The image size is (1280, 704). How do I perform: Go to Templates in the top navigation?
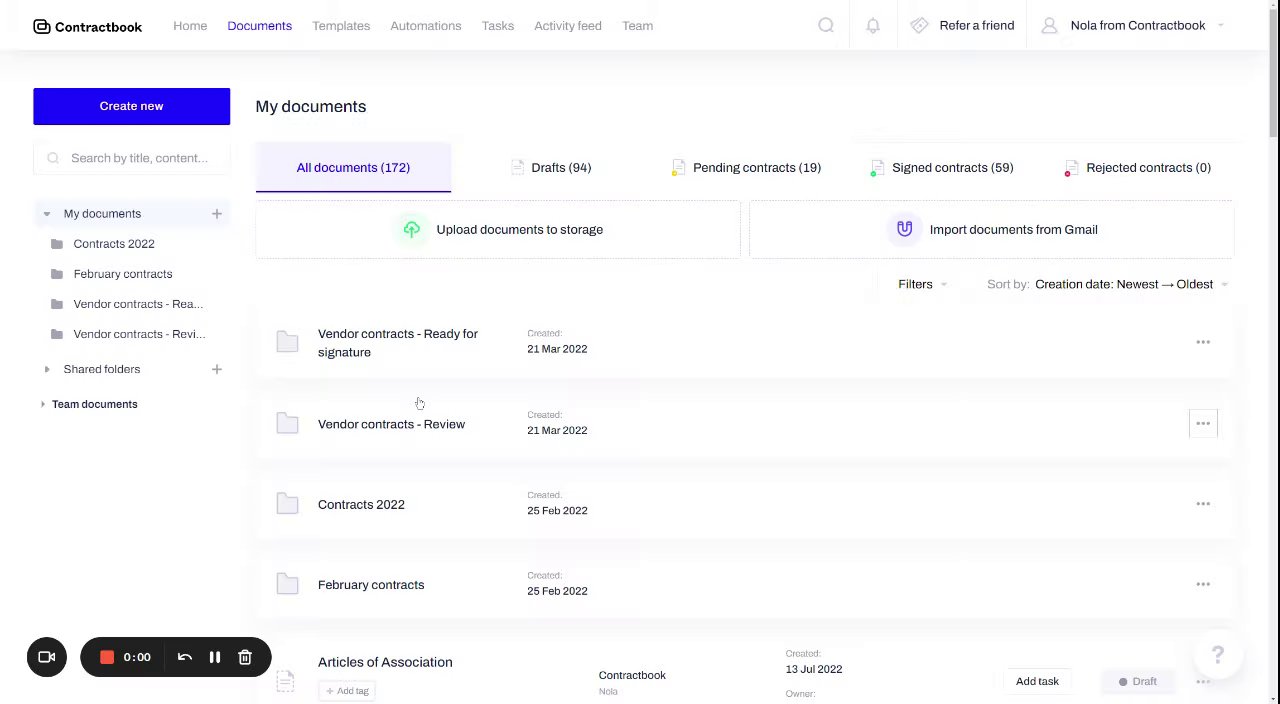(341, 26)
